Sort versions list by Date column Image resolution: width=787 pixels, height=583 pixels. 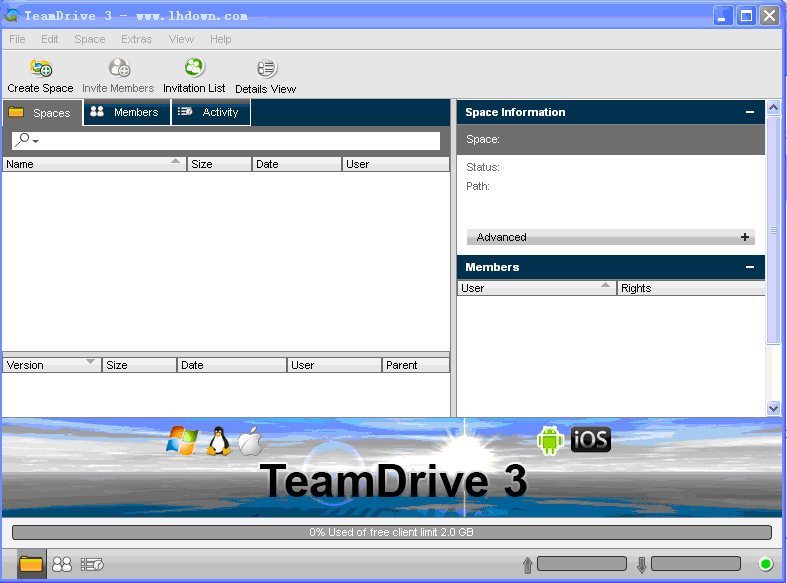coord(232,365)
